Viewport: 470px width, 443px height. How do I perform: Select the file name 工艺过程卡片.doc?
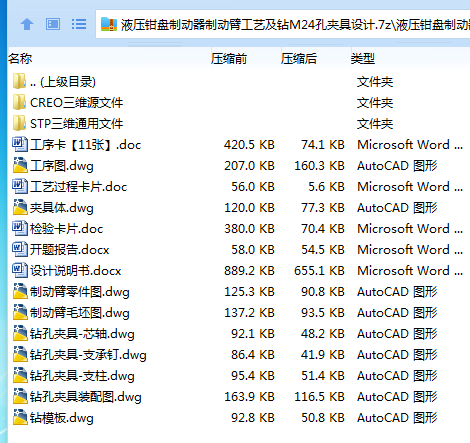tap(79, 187)
